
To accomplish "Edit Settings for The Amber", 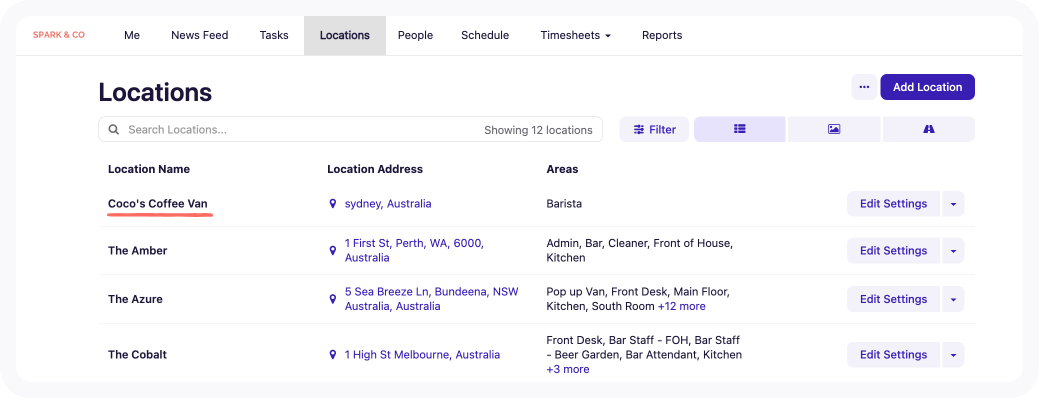I will (x=893, y=251).
